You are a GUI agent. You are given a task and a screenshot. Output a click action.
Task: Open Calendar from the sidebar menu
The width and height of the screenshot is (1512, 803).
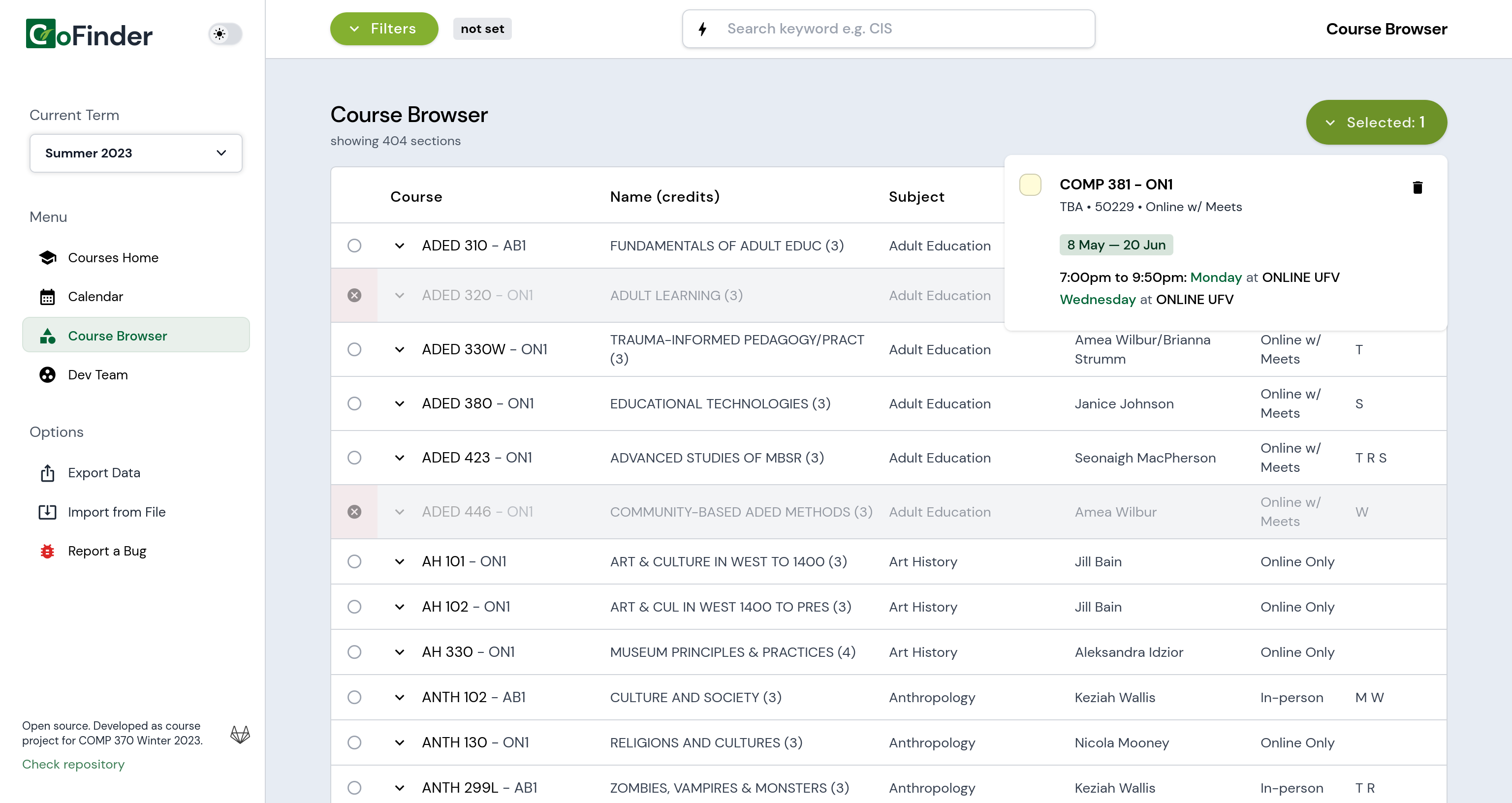coord(95,296)
